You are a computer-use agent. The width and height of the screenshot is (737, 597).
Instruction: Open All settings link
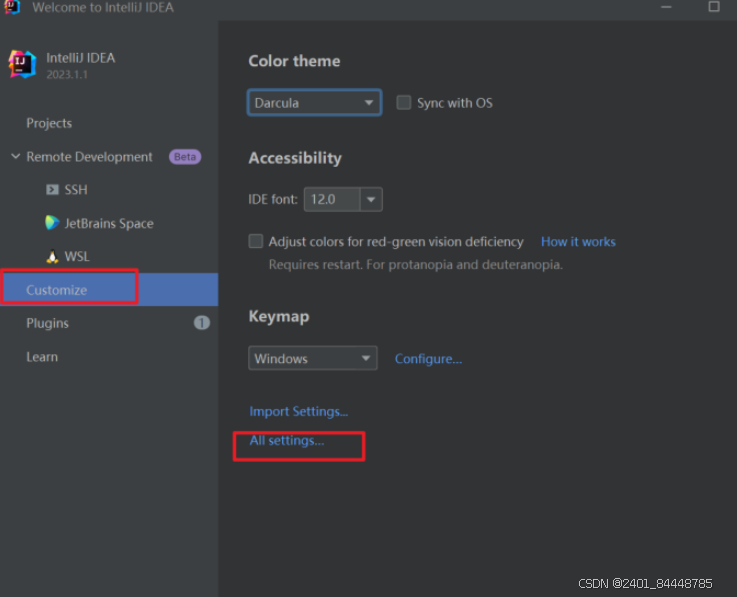click(x=287, y=440)
